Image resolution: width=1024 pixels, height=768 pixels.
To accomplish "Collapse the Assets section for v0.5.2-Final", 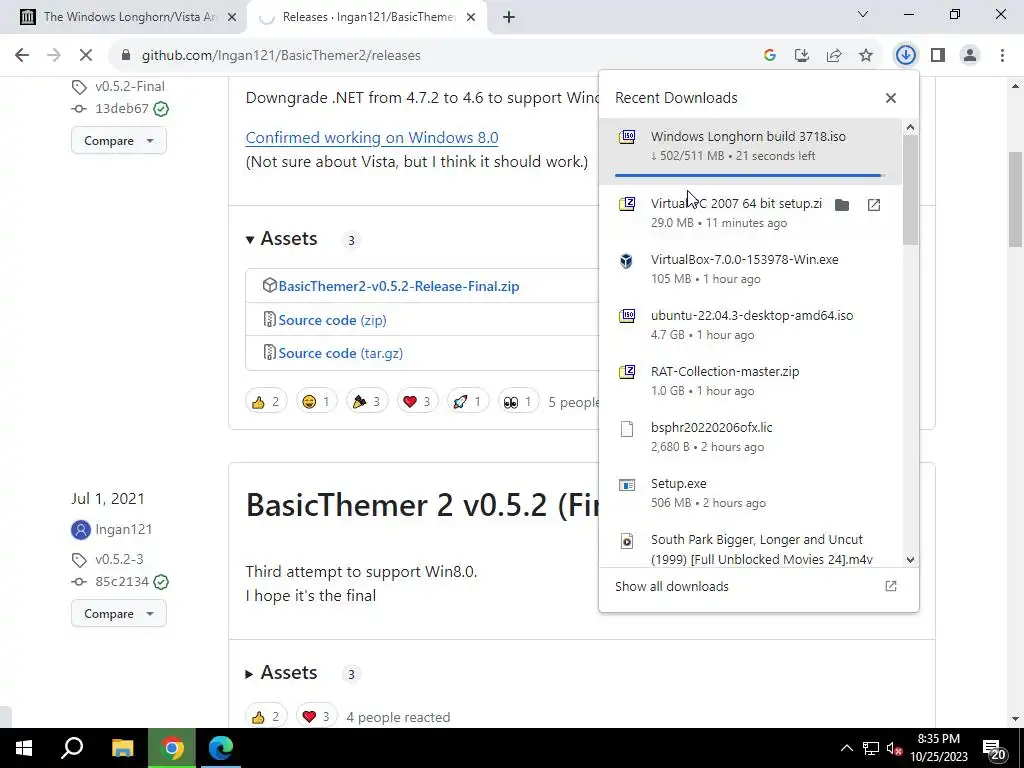I will coord(281,239).
